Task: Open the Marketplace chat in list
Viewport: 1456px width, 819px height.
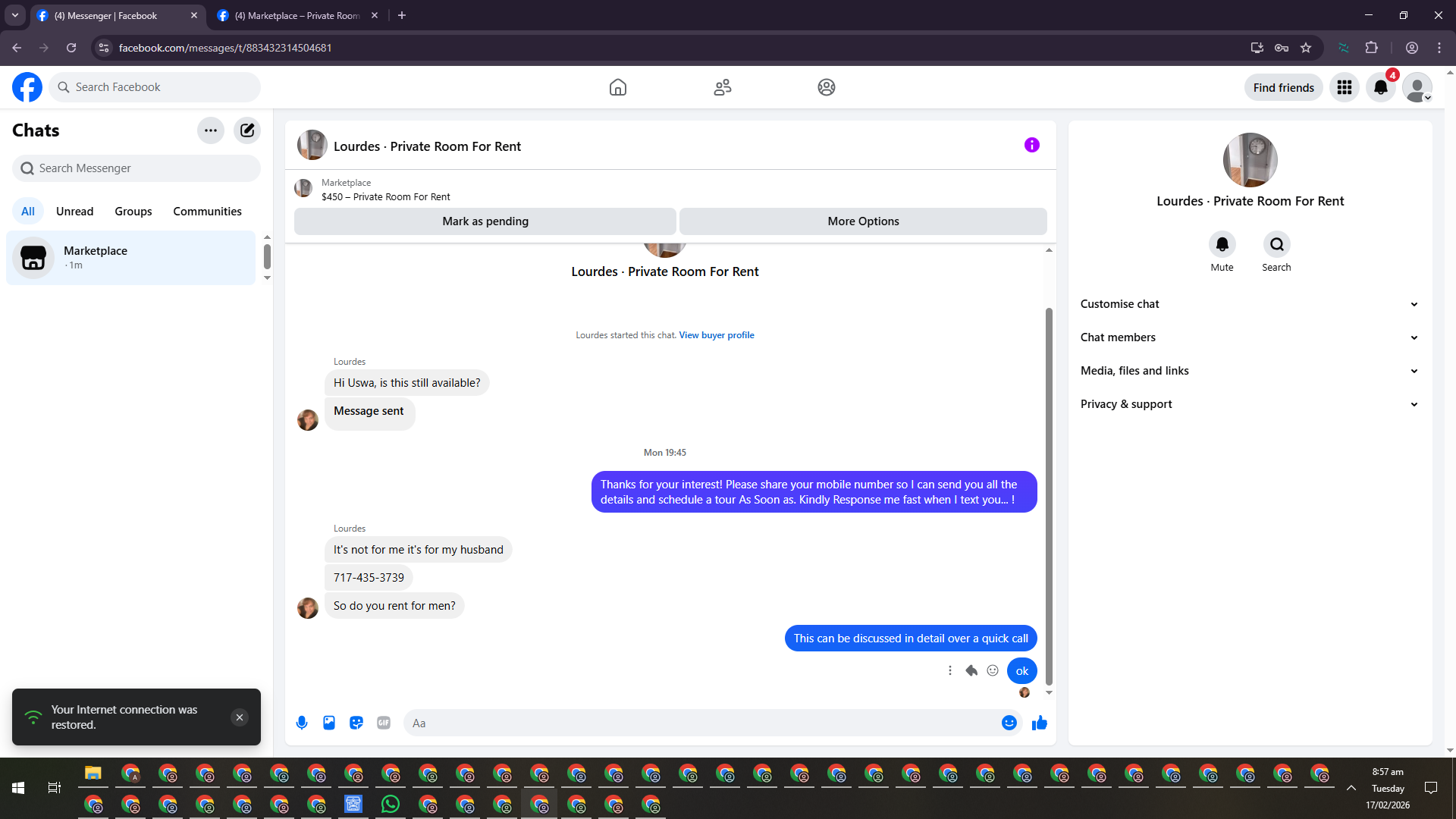Action: coord(130,258)
